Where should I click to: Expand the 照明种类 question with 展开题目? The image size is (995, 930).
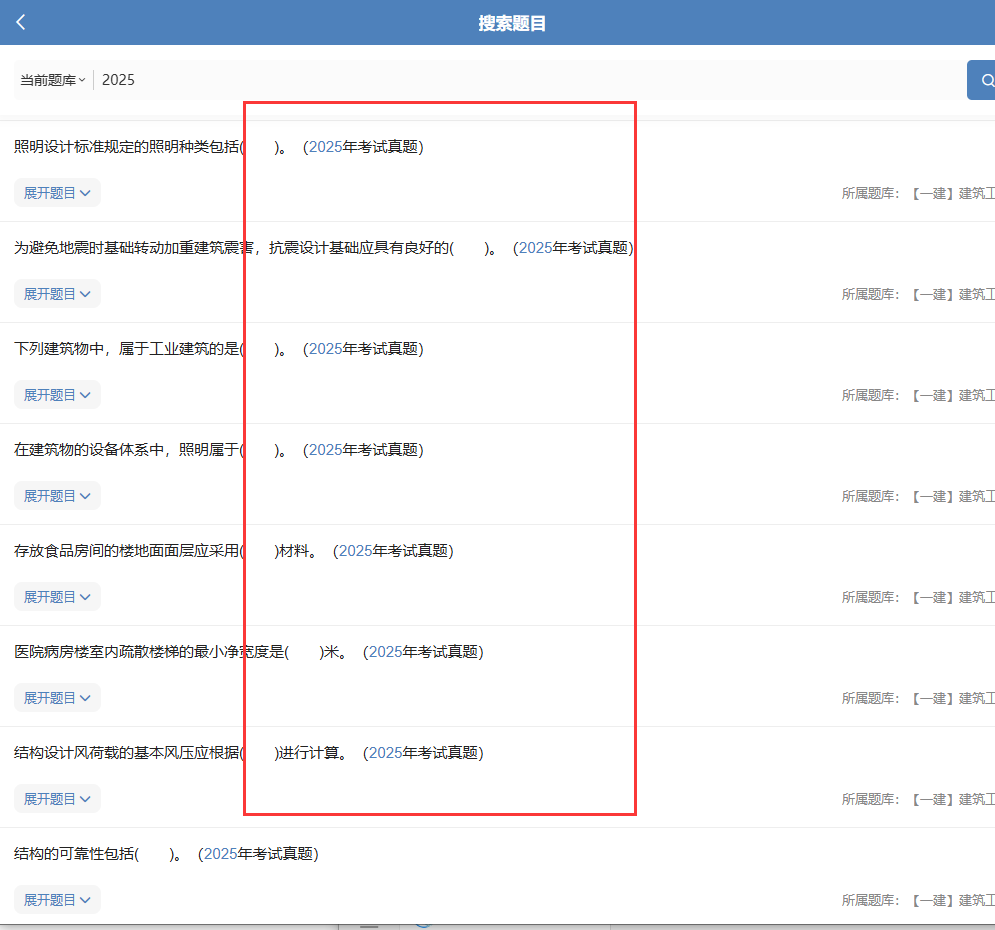coord(57,193)
